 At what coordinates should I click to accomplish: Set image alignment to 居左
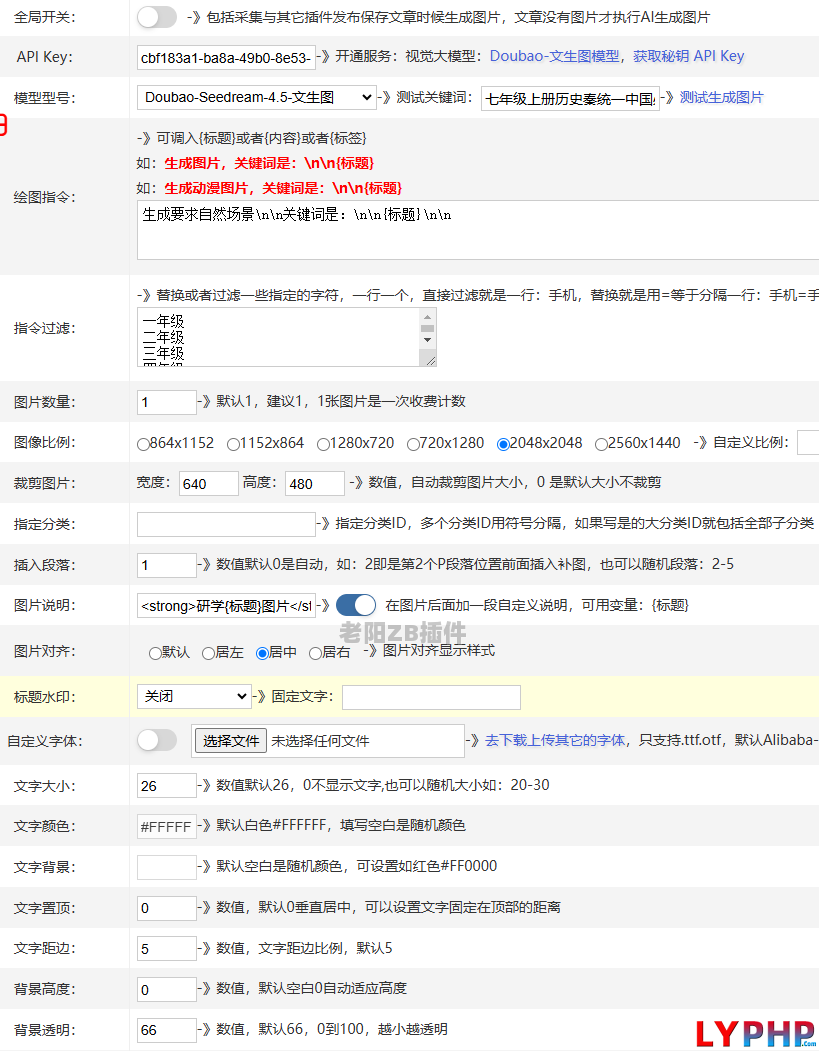pyautogui.click(x=208, y=653)
